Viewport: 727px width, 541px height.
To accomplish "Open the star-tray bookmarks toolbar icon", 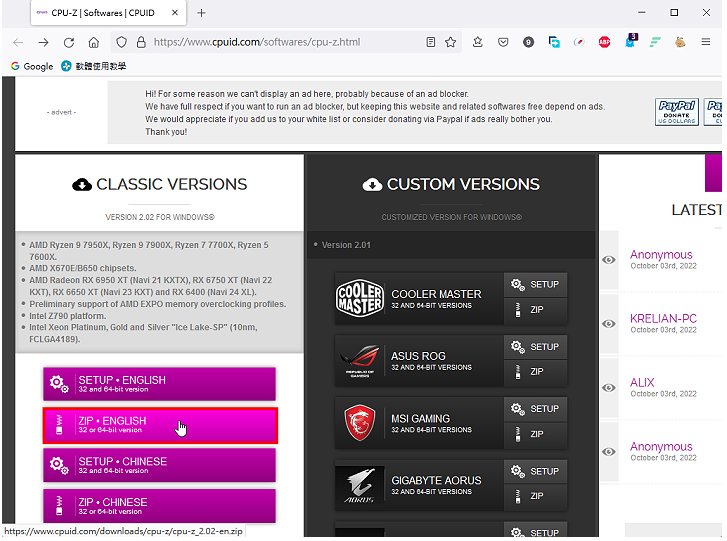I will pos(478,42).
